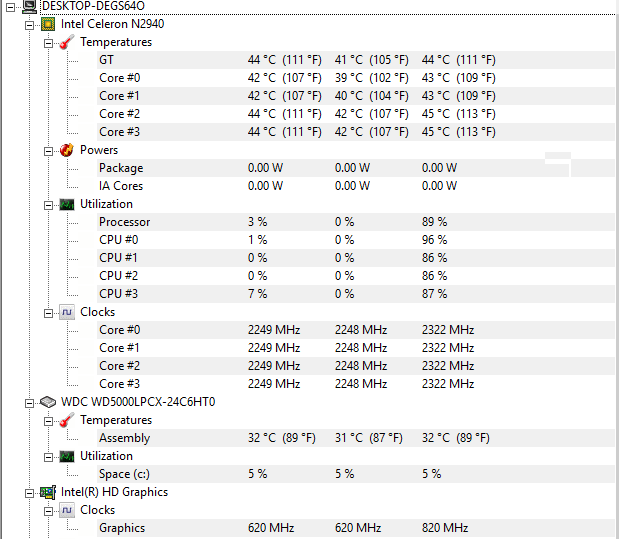Collapse the Intel(R) HD Graphics node
The image size is (619, 539).
coord(30,492)
